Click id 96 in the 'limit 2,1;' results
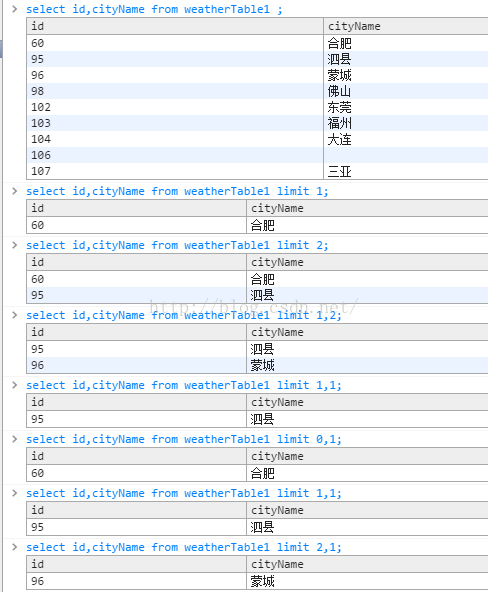488x592 pixels. tap(137, 581)
